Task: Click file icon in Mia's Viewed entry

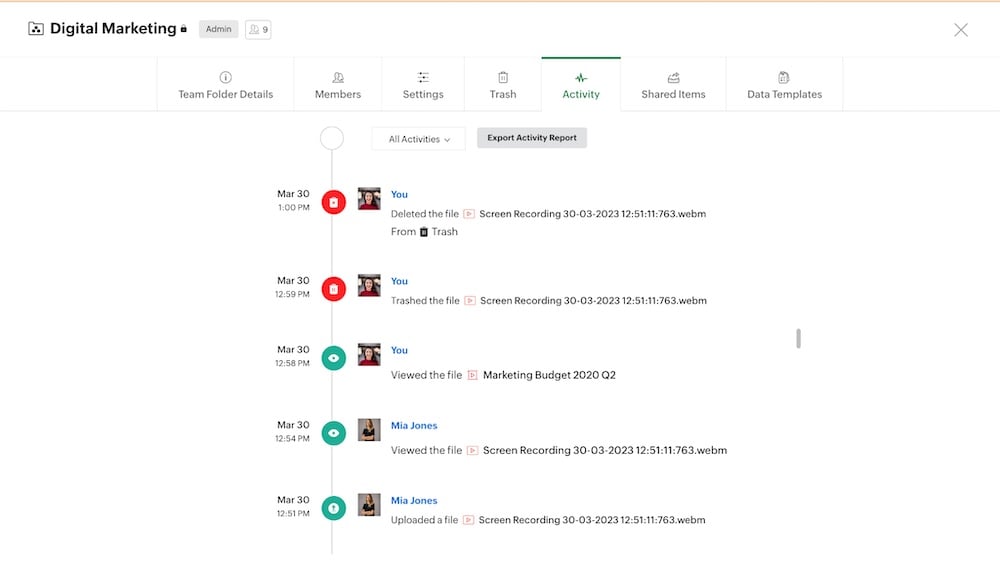Action: tap(473, 450)
